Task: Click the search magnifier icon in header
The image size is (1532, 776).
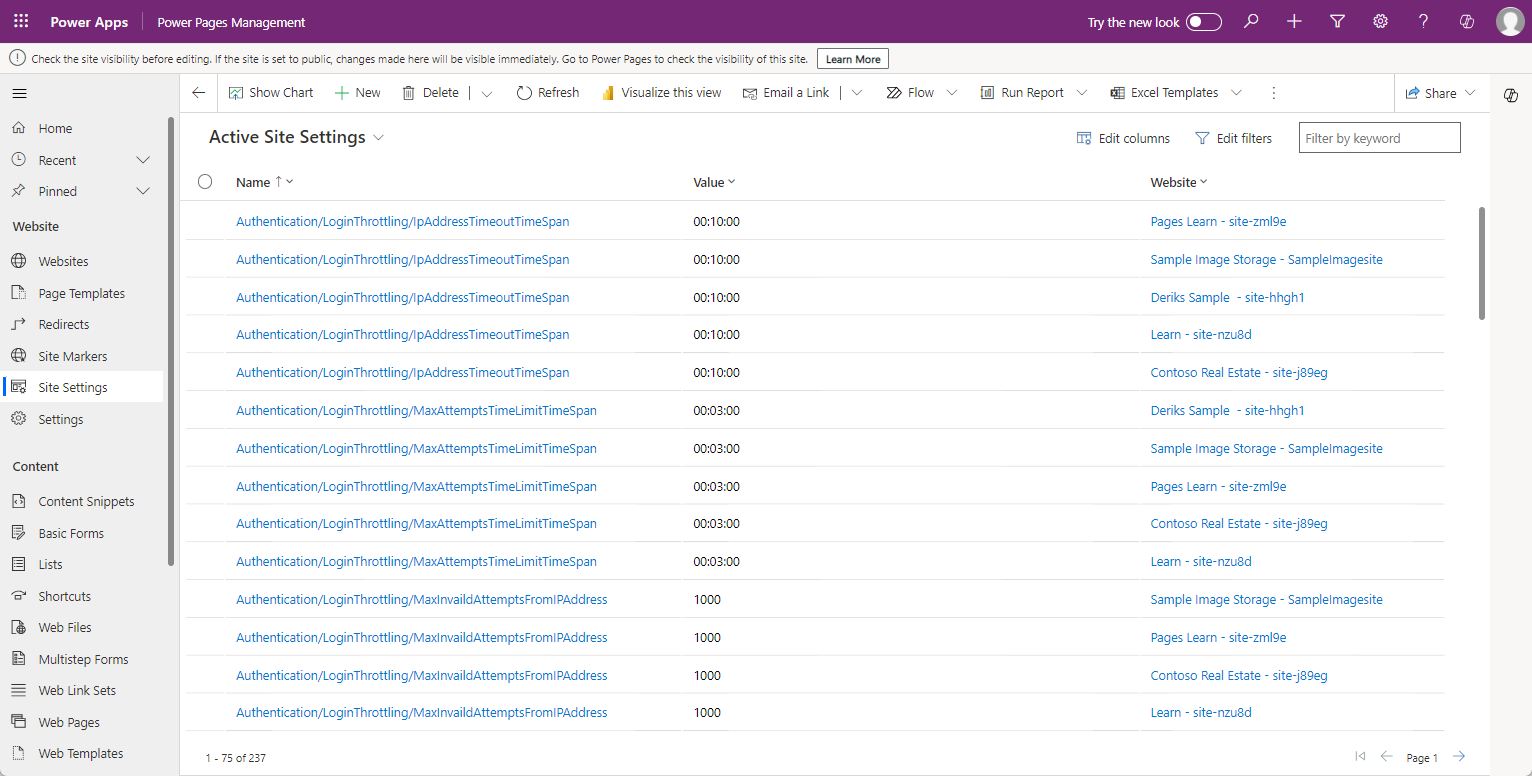Action: point(1251,22)
